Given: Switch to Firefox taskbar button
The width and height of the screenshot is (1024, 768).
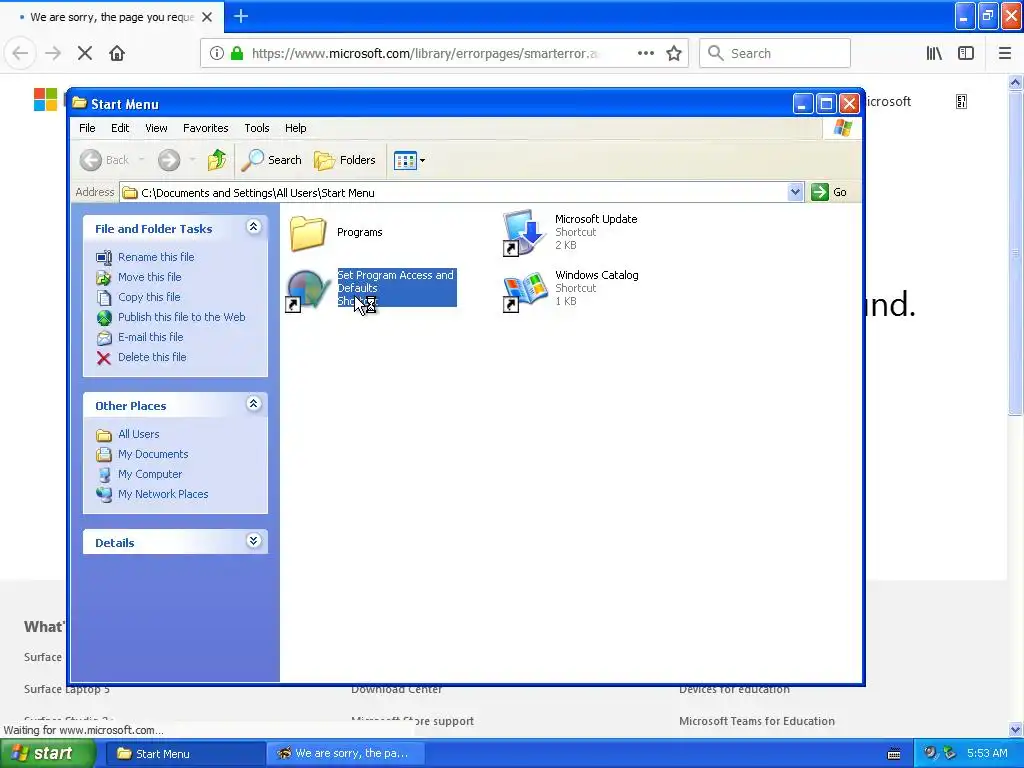Looking at the screenshot, I should coord(346,754).
